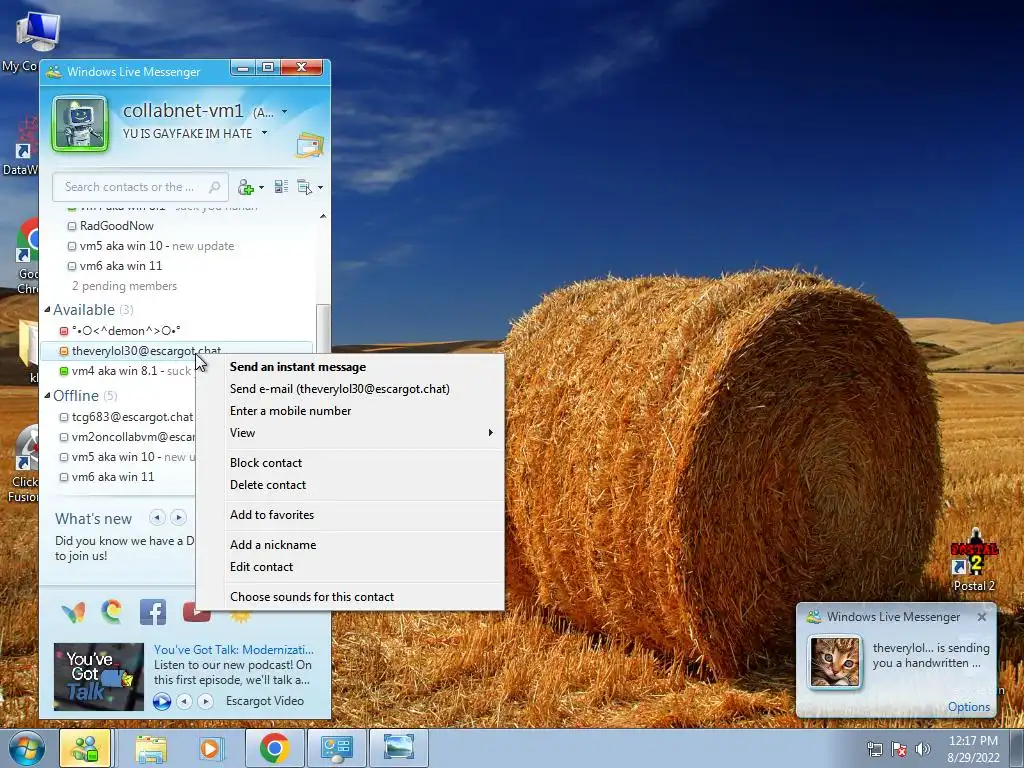Select vm6 aka win 11 above pending members
This screenshot has height=768, width=1024.
(115, 266)
